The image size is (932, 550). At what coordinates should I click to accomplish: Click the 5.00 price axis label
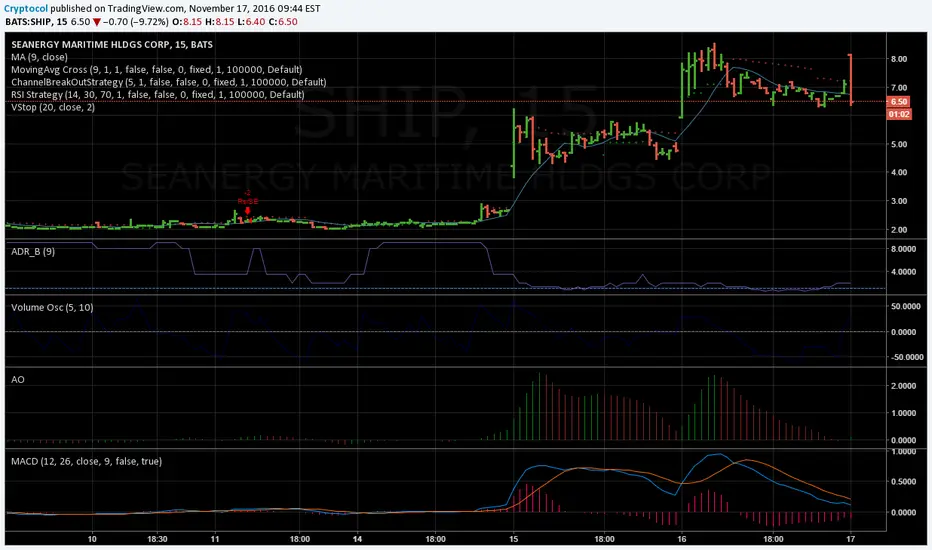click(899, 144)
